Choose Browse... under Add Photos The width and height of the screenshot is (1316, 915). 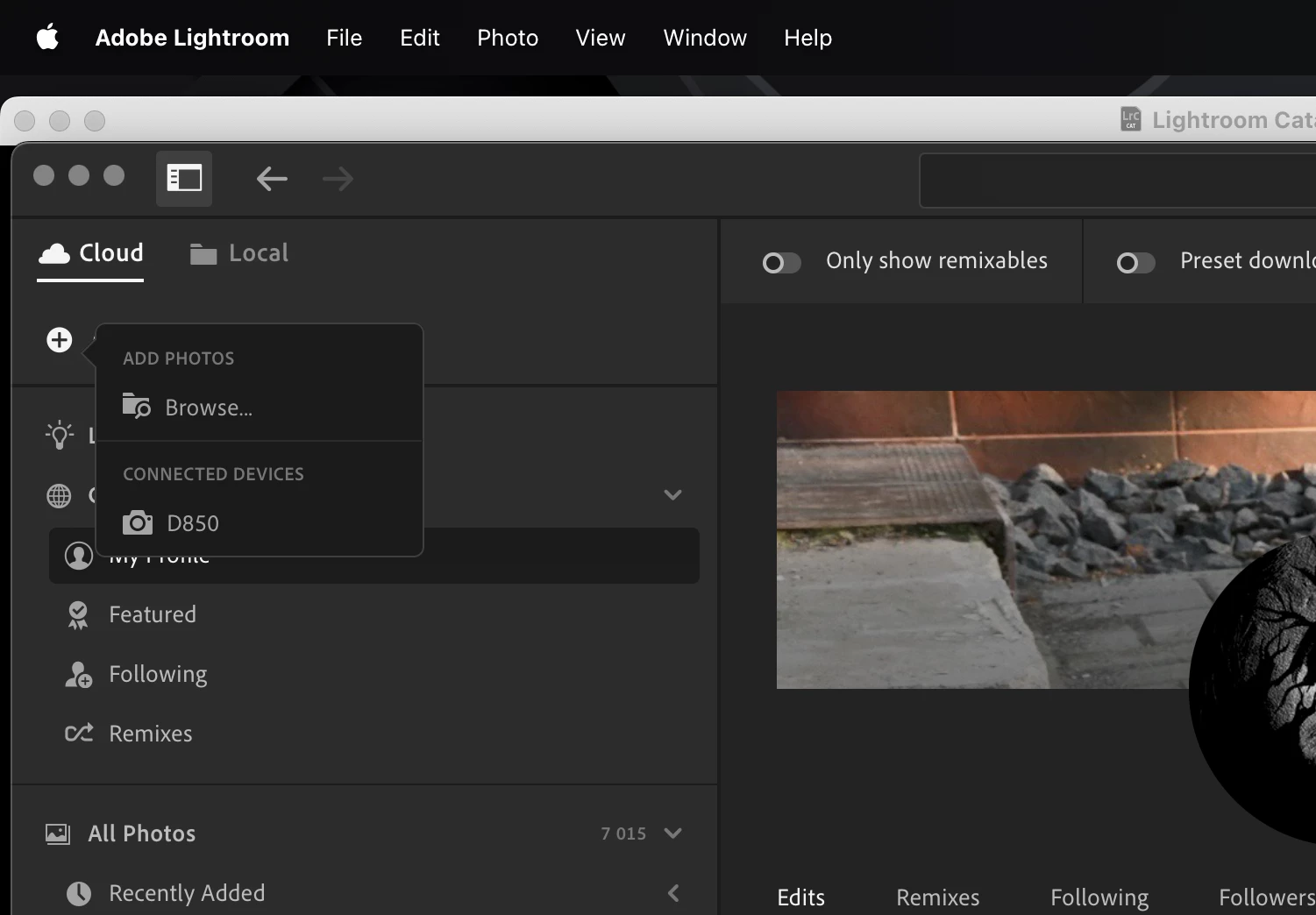(260, 408)
